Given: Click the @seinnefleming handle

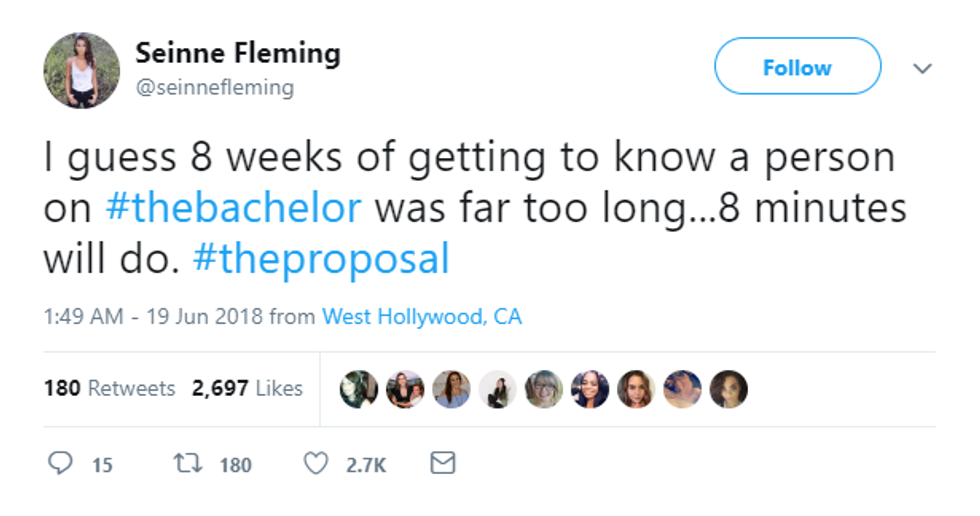Looking at the screenshot, I should click(214, 88).
